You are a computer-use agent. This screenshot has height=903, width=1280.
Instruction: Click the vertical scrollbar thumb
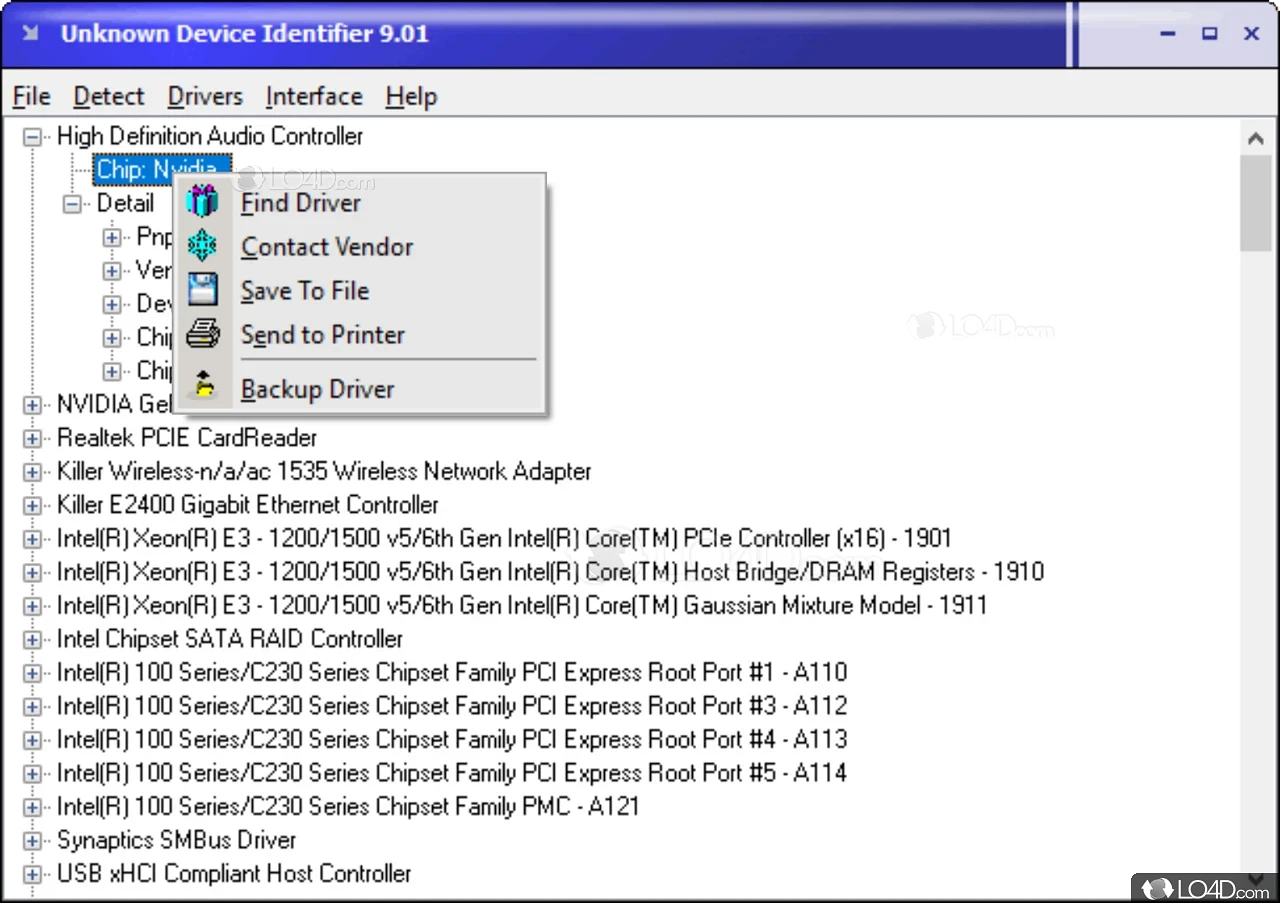pos(1255,204)
